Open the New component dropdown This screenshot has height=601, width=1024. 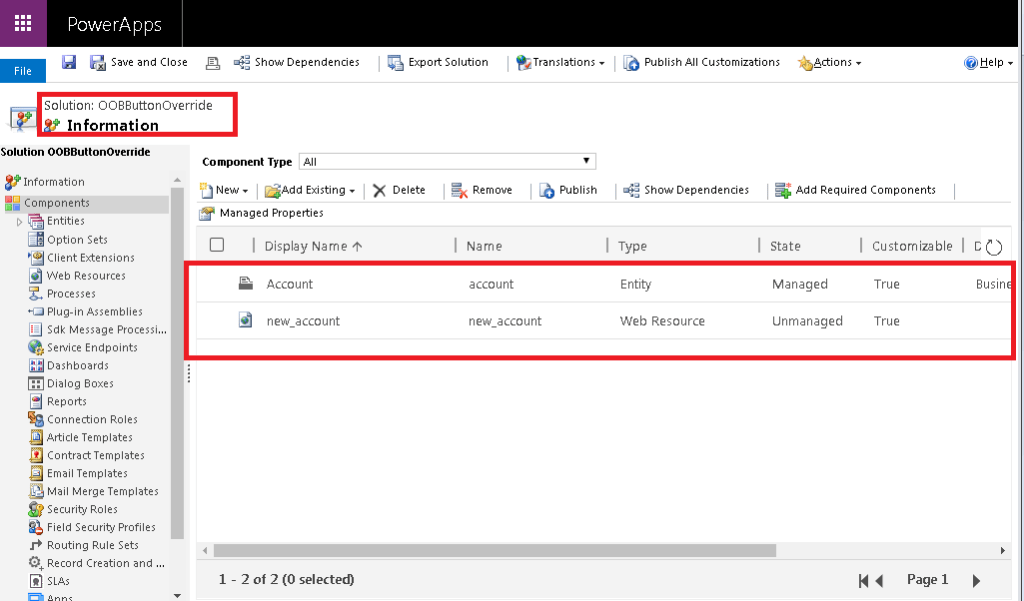[224, 190]
